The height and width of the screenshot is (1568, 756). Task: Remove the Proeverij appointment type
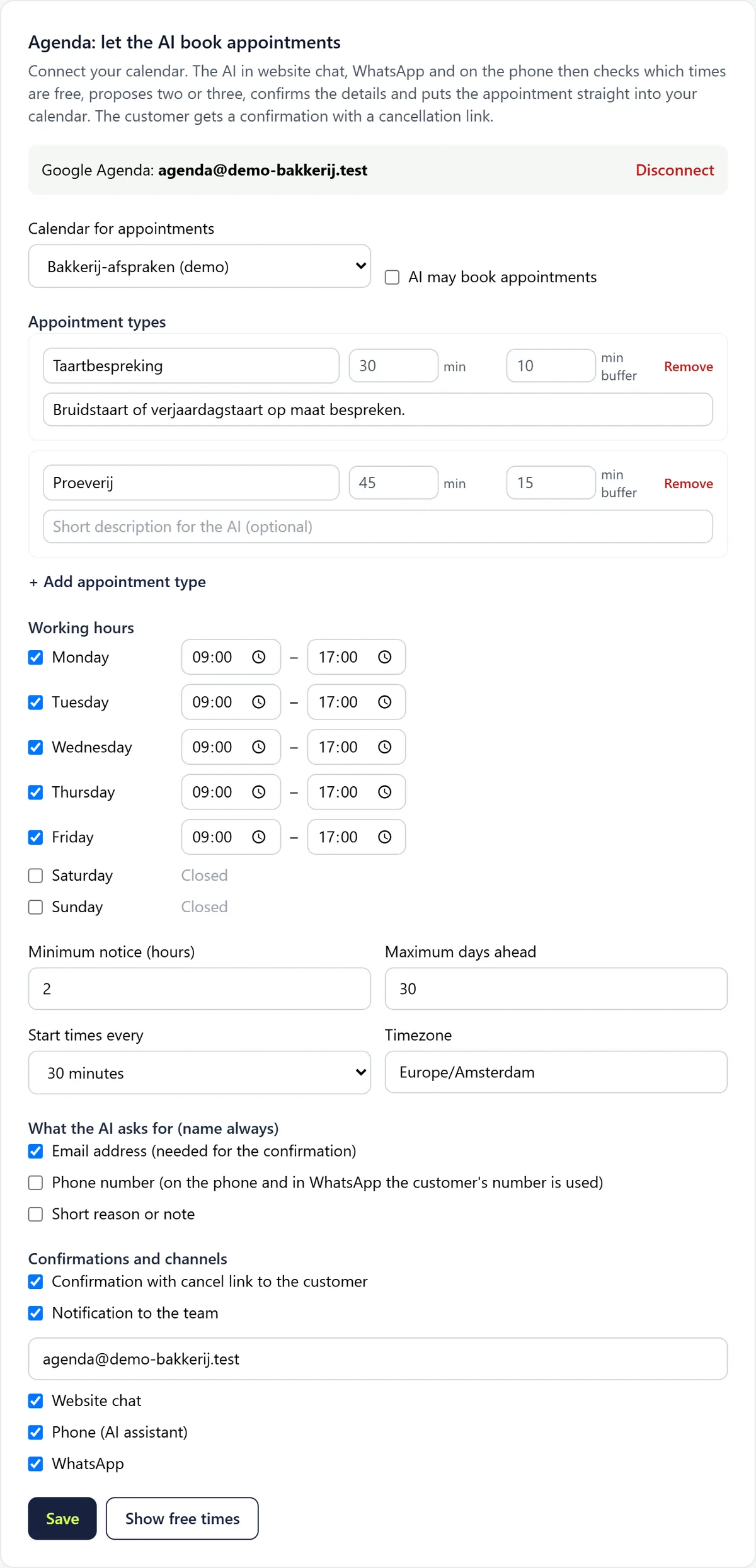click(x=689, y=484)
